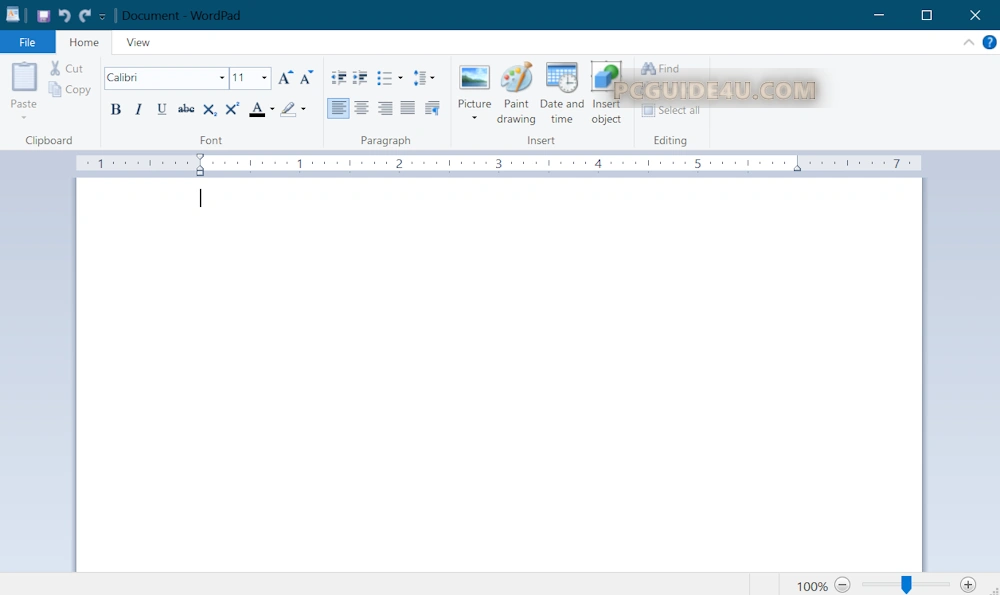Apply strikethrough formatting
The image size is (1000, 595).
tap(186, 109)
